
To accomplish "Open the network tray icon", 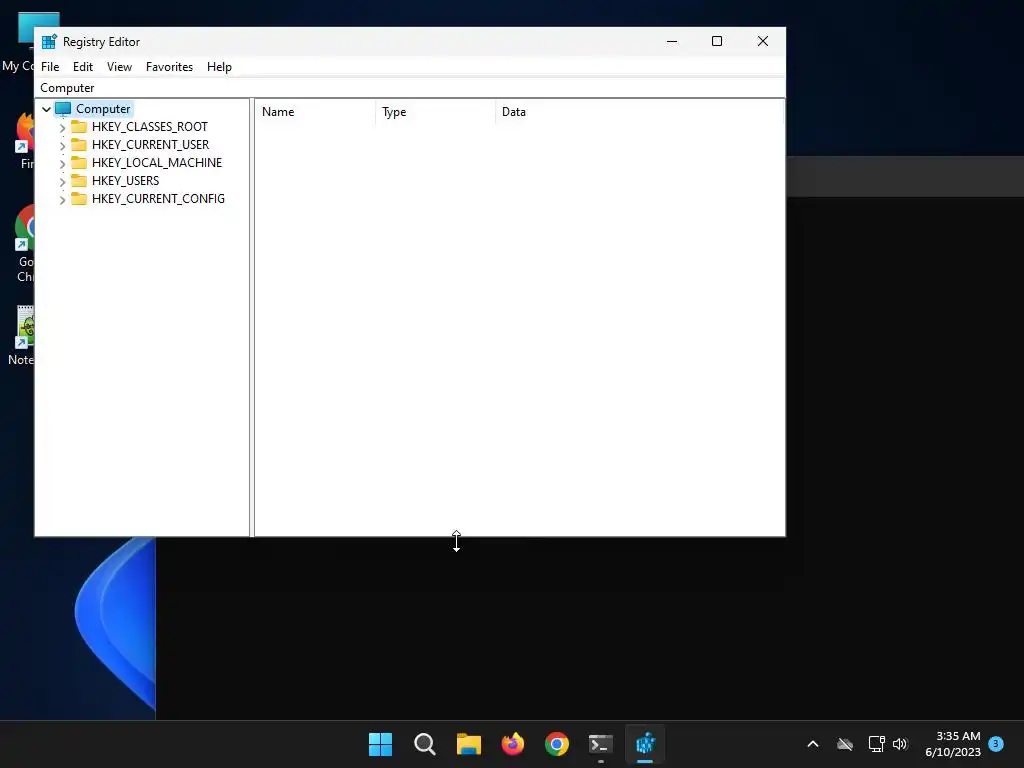I will 876,744.
